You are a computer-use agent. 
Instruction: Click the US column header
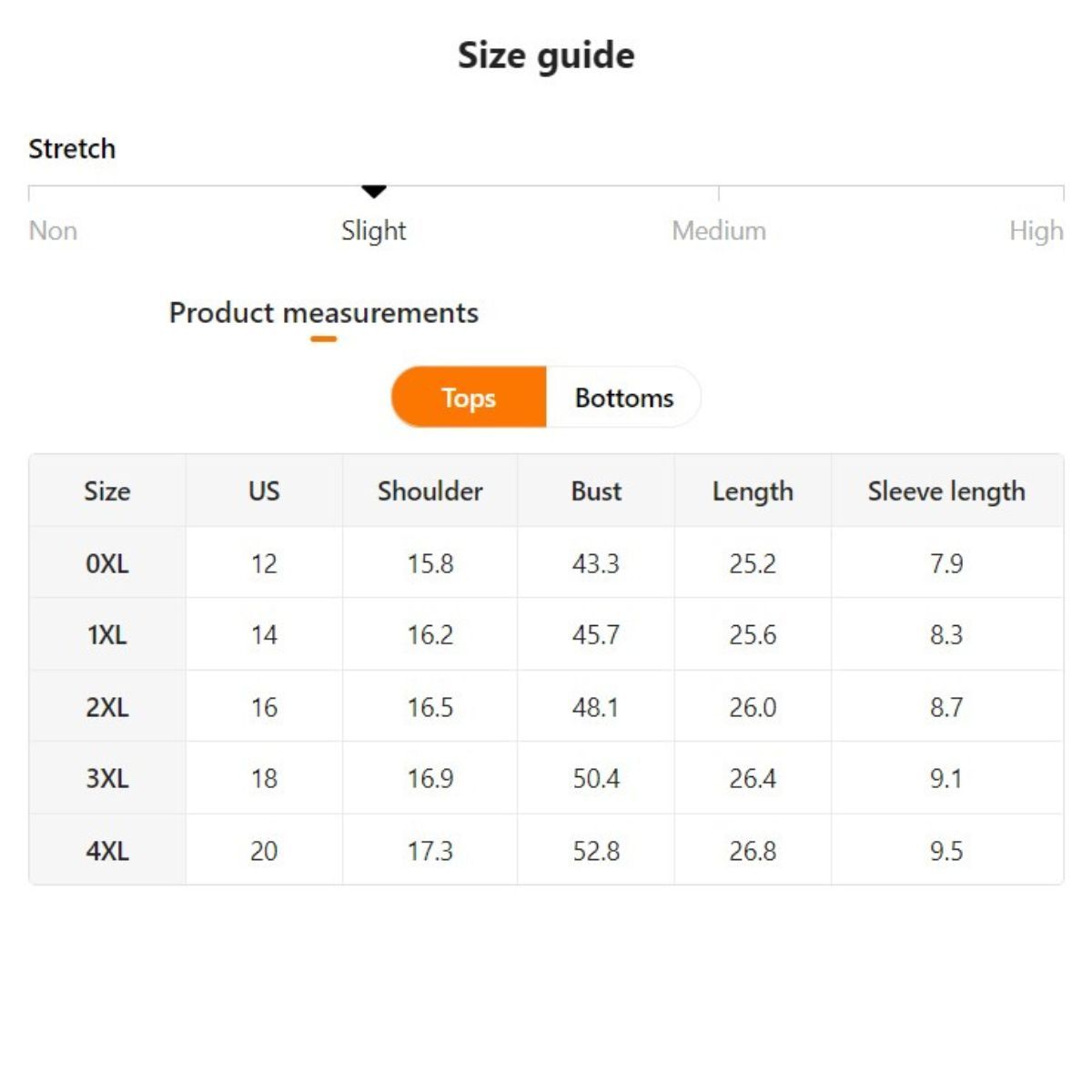[x=264, y=491]
